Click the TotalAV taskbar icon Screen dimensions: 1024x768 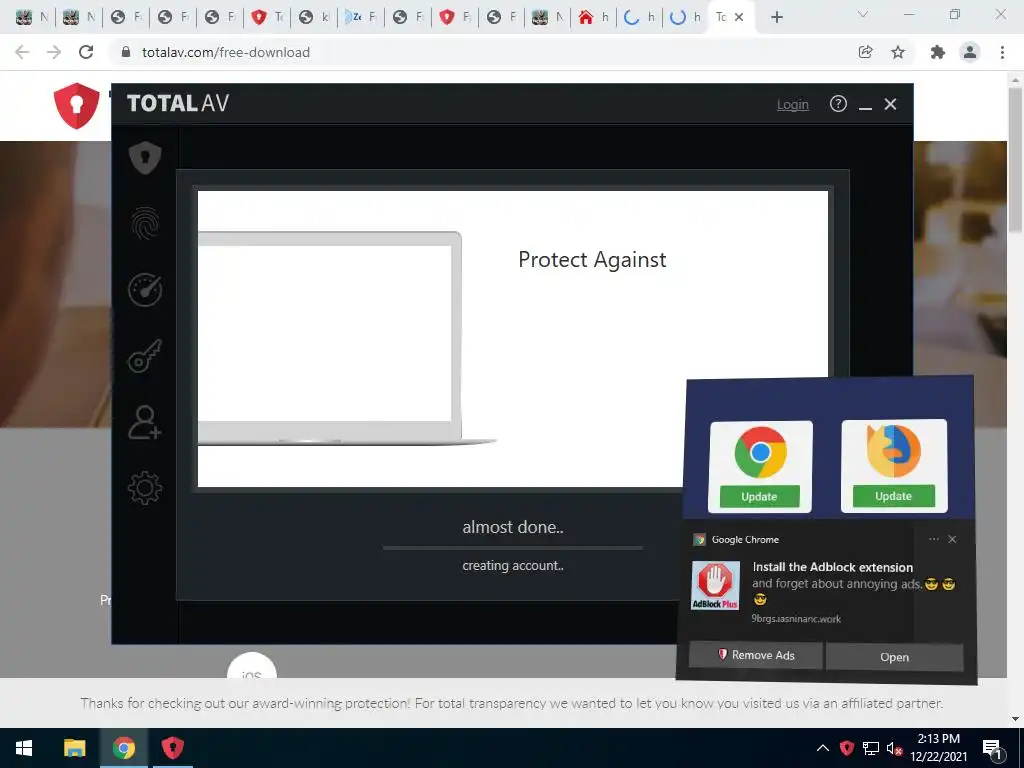click(172, 748)
